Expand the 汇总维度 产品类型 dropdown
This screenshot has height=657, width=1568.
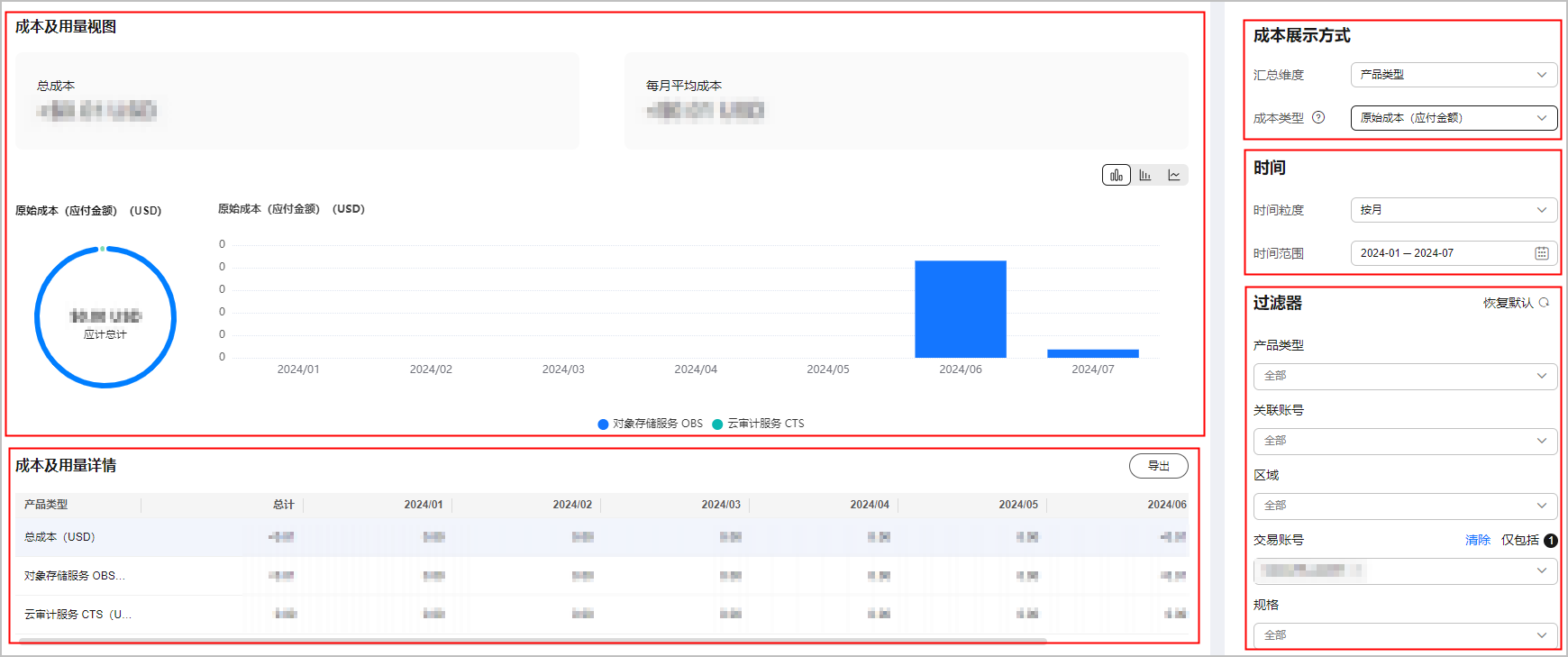[1453, 75]
